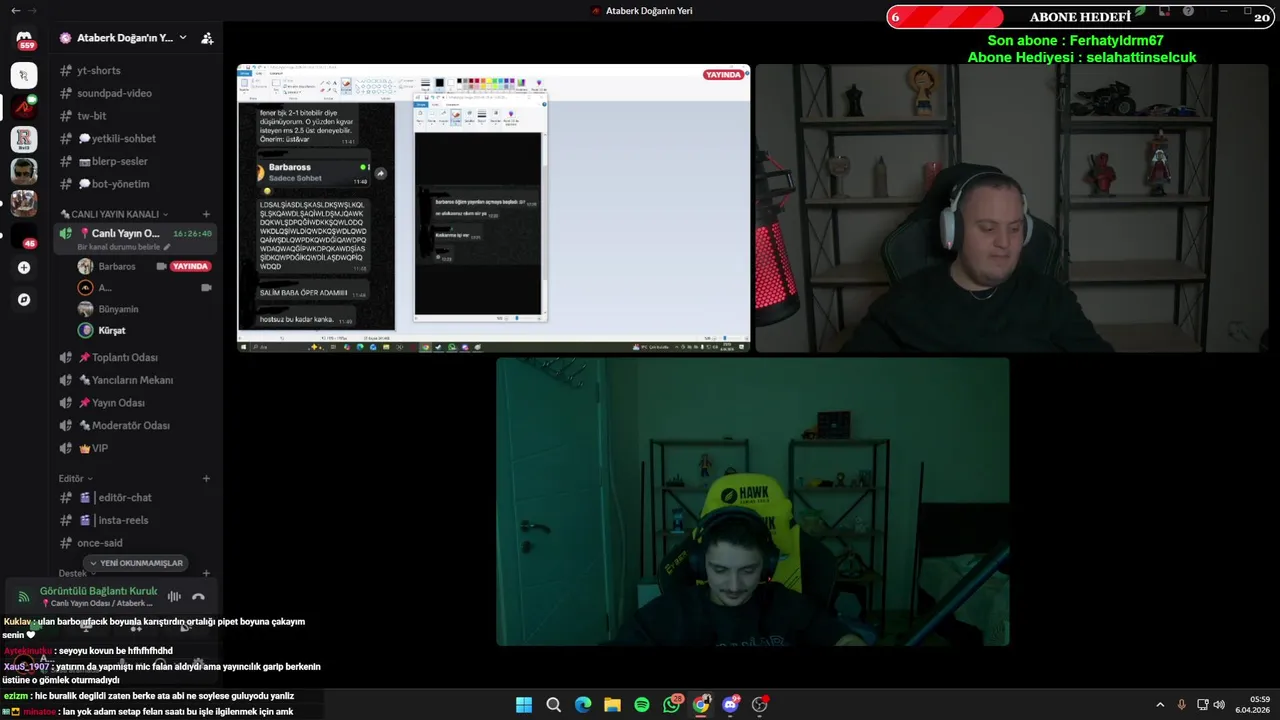Click top-right webcam tile with headphones man
The width and height of the screenshot is (1280, 720).
1011,208
